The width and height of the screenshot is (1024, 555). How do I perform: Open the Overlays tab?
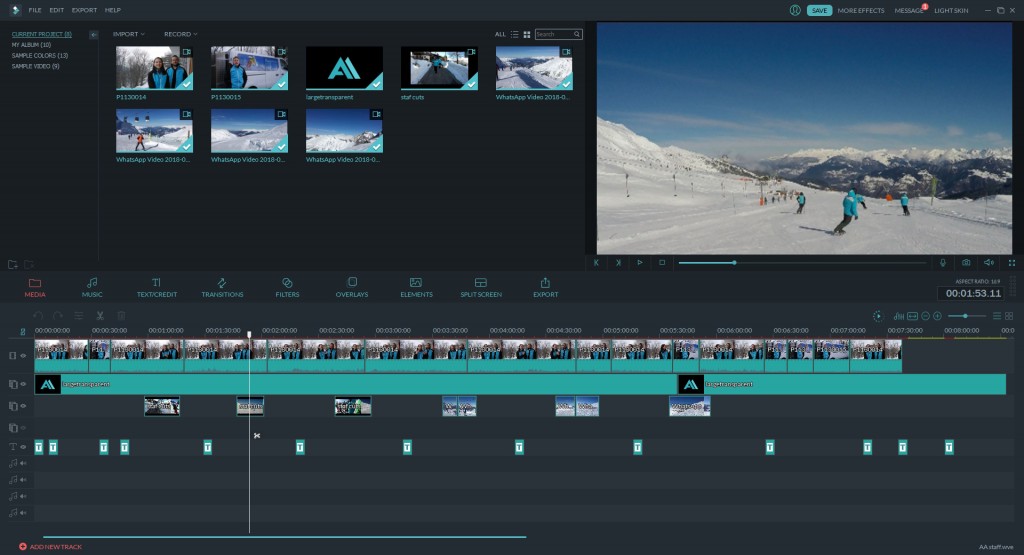tap(352, 287)
